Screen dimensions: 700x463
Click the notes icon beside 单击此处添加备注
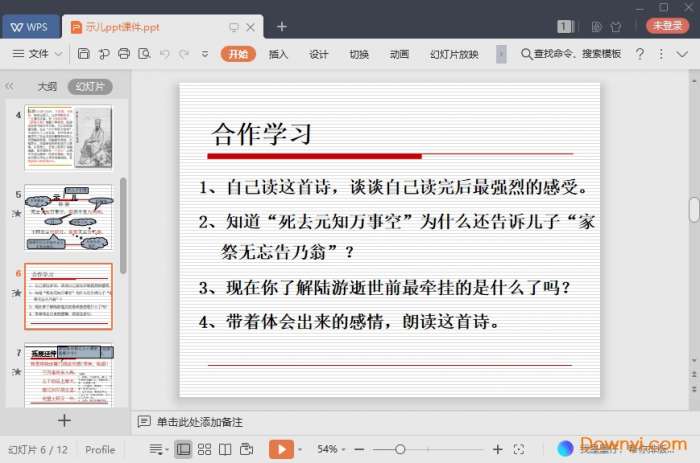[144, 421]
